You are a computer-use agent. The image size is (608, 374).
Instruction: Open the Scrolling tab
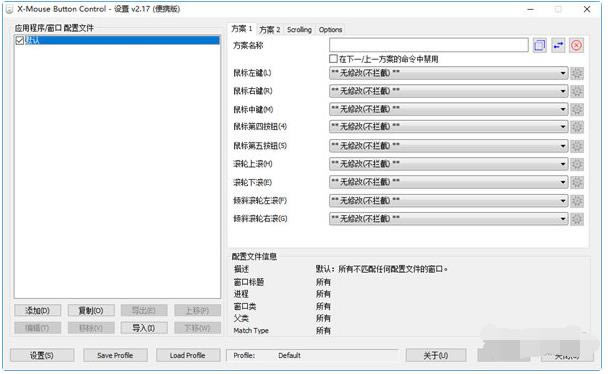click(299, 30)
